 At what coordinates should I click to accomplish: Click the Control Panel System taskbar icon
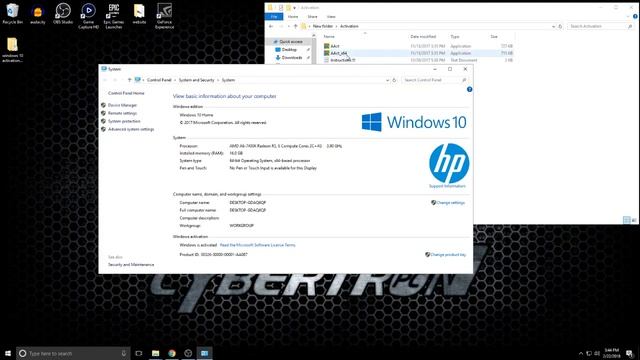204,353
